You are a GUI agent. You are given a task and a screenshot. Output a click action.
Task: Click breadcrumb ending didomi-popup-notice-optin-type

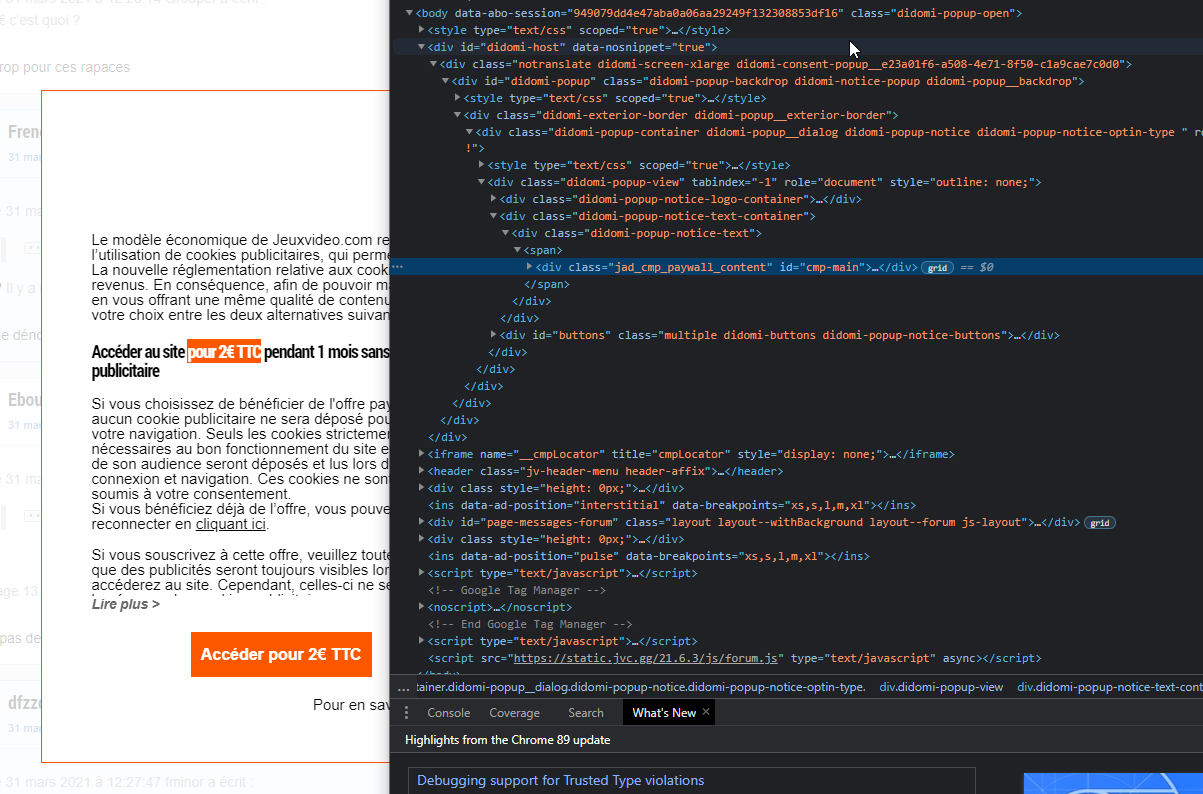[x=640, y=687]
